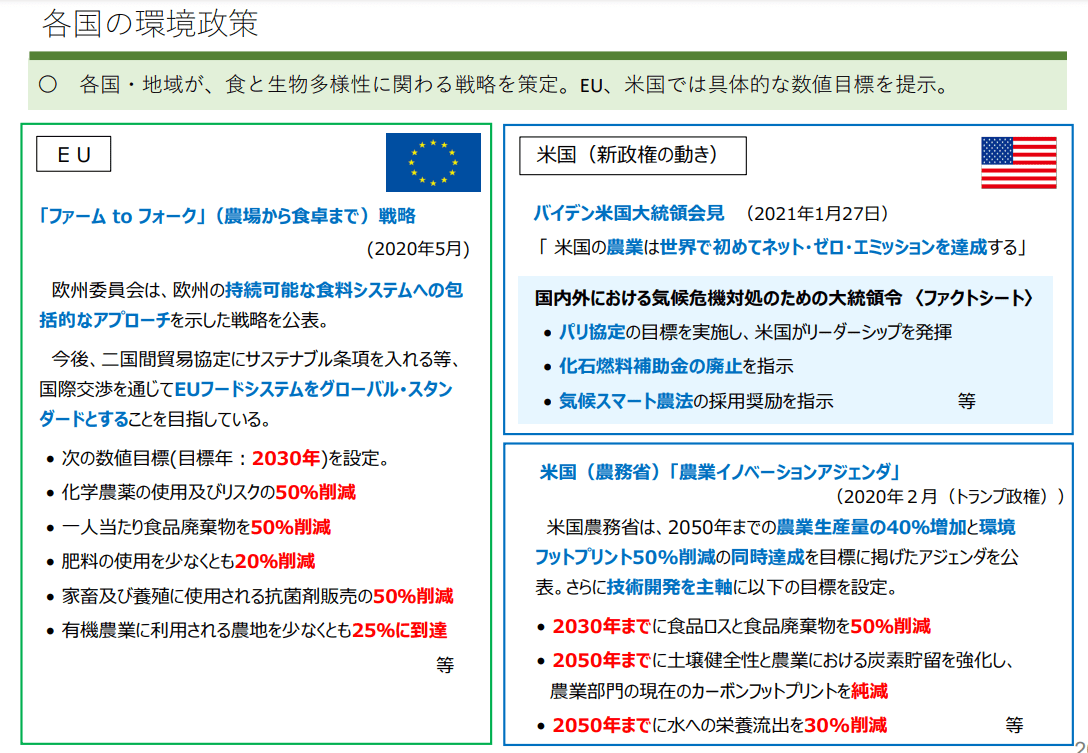Viewport: 1088px width, 753px height.
Task: Click the date (2021年1月27日)
Action: [817, 213]
